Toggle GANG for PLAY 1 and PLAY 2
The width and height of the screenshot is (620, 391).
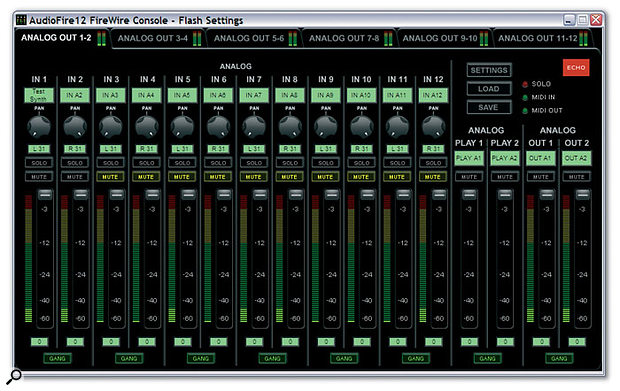point(487,359)
